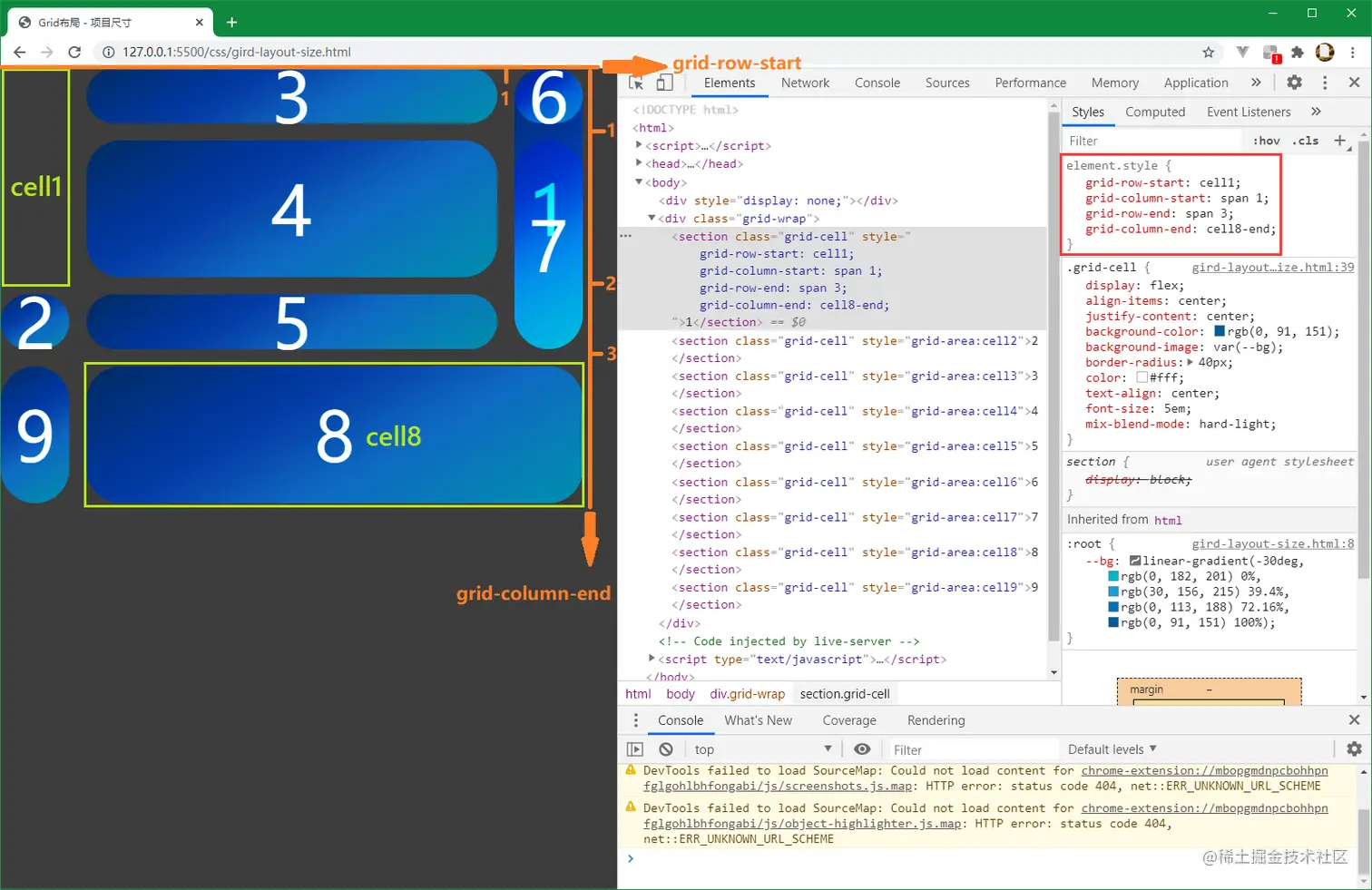Click the browser back arrow
The width and height of the screenshot is (1372, 890).
click(20, 53)
